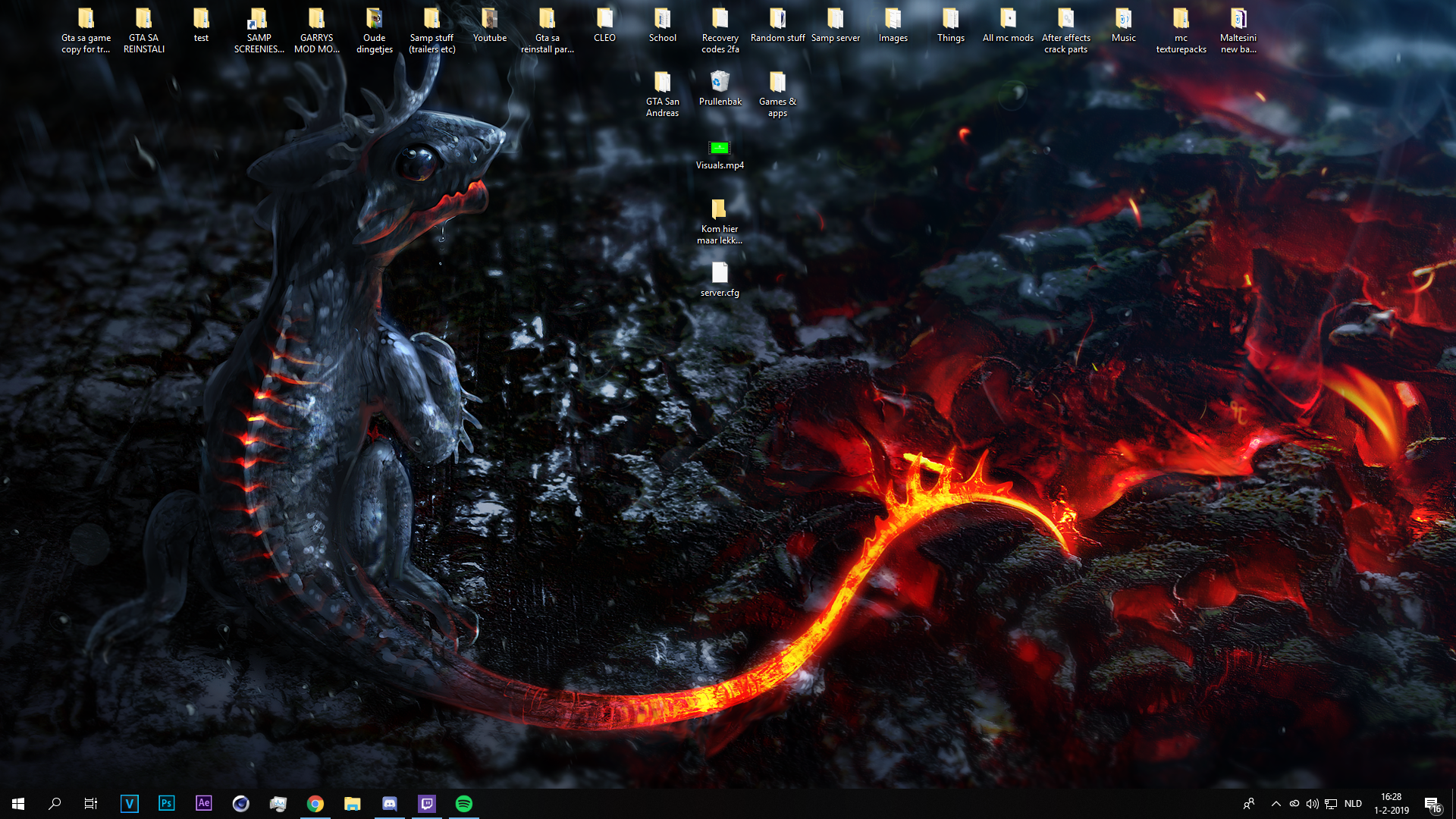Switch to Google Chrome on the taskbar
The image size is (1456, 819).
315,804
